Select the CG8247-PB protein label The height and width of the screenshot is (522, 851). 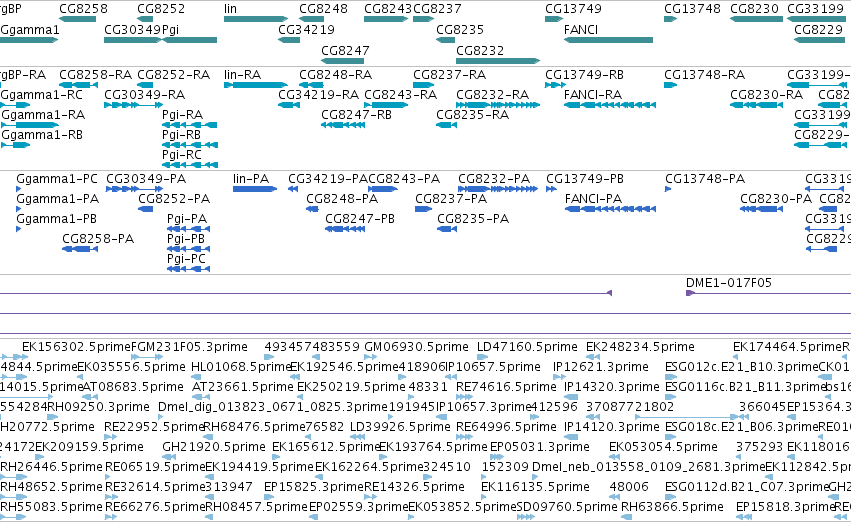(360, 219)
